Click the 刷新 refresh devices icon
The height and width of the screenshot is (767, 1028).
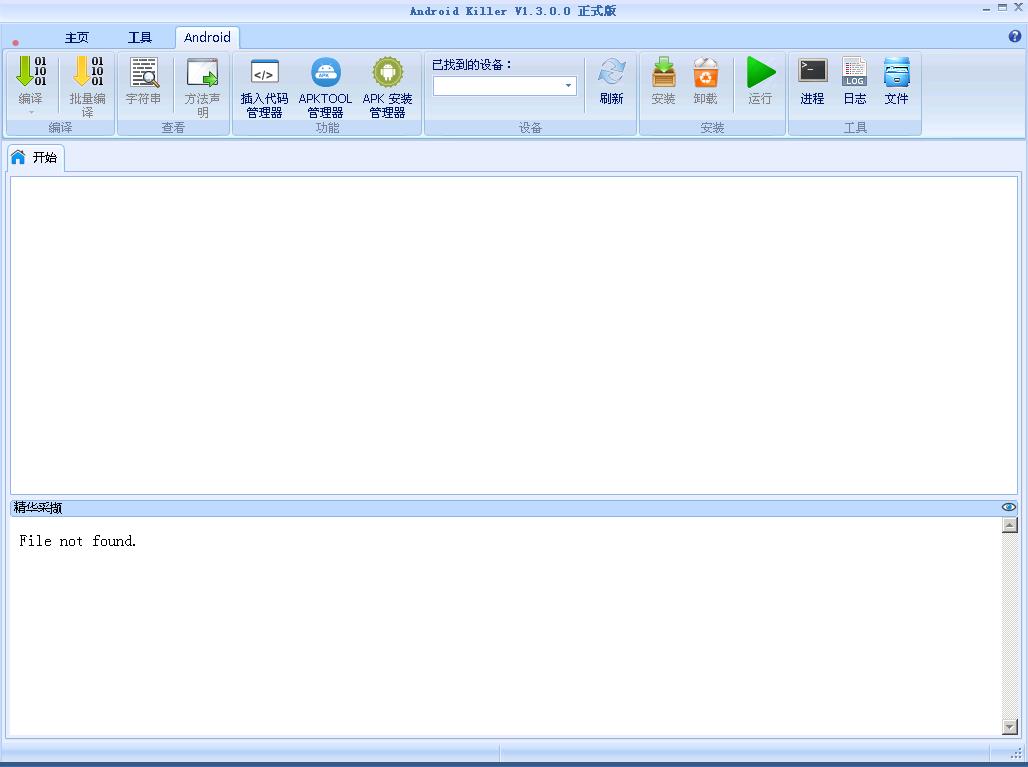click(x=611, y=71)
